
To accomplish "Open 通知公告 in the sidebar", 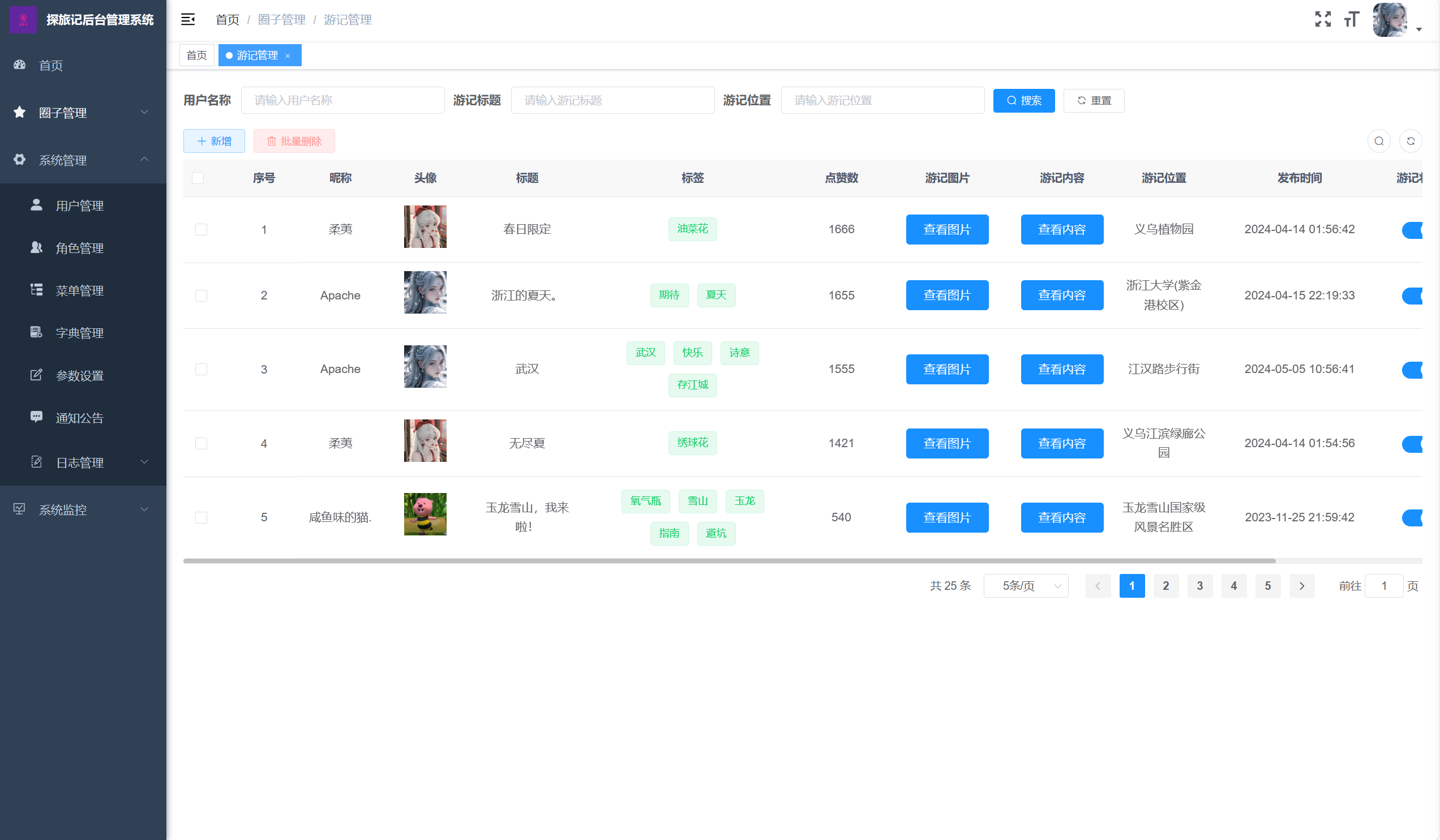I will click(x=79, y=418).
